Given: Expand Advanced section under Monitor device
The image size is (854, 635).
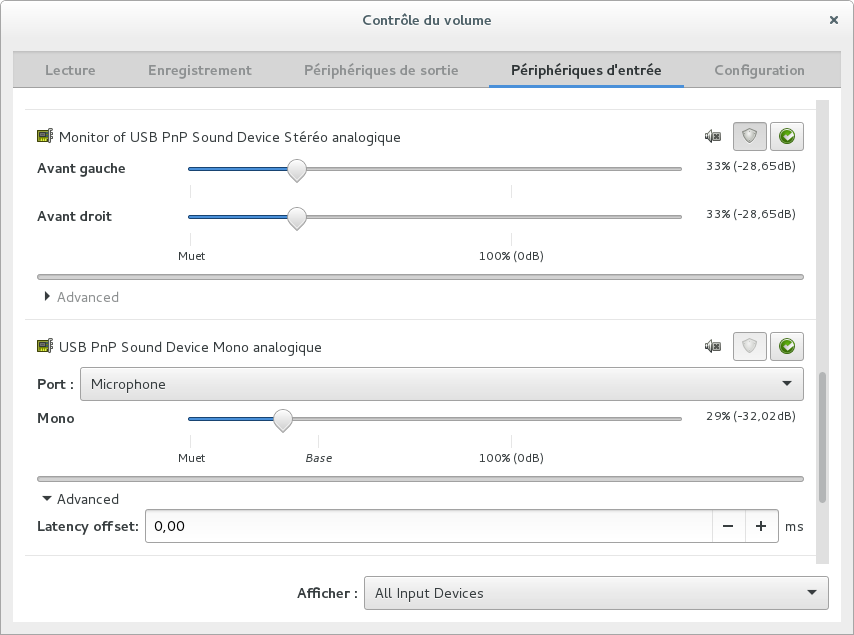Looking at the screenshot, I should click(81, 297).
